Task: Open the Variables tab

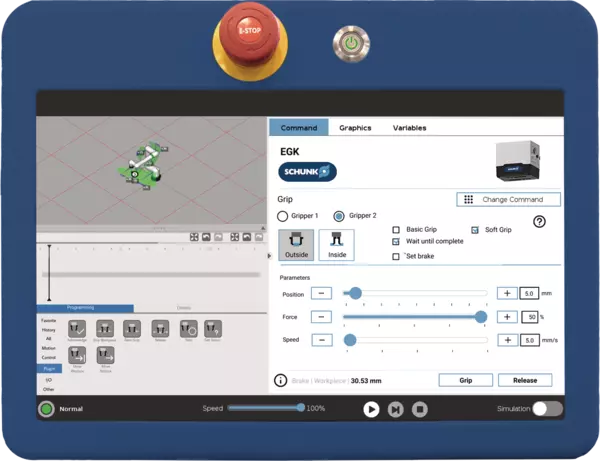Action: pyautogui.click(x=409, y=128)
